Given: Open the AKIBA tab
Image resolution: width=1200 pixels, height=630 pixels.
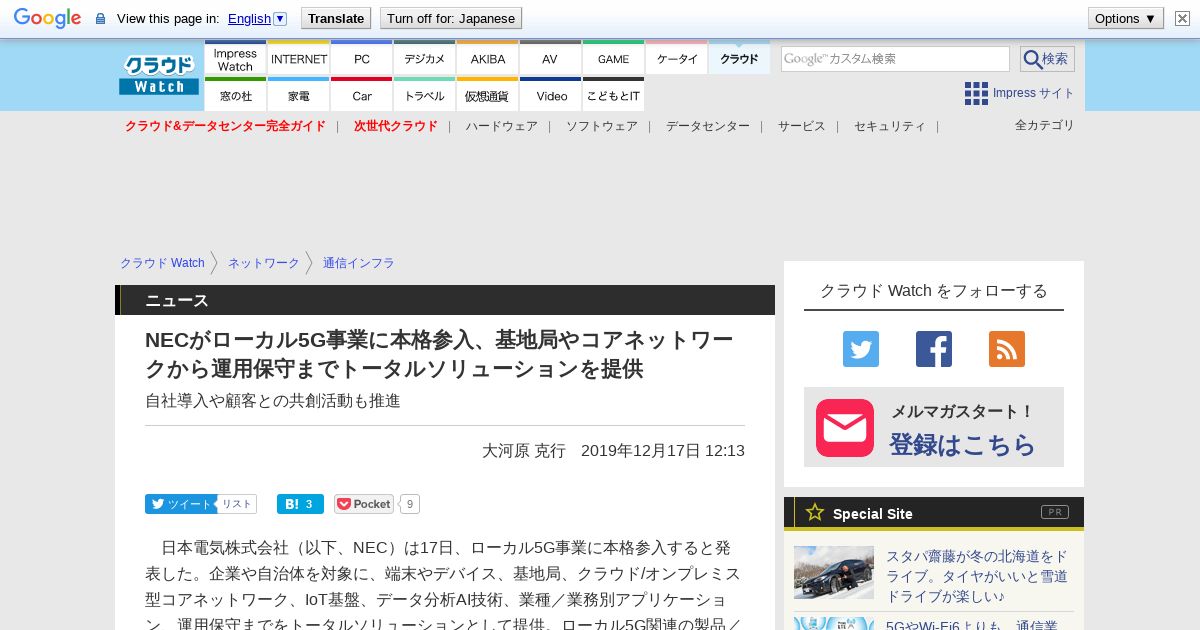Looking at the screenshot, I should [487, 58].
